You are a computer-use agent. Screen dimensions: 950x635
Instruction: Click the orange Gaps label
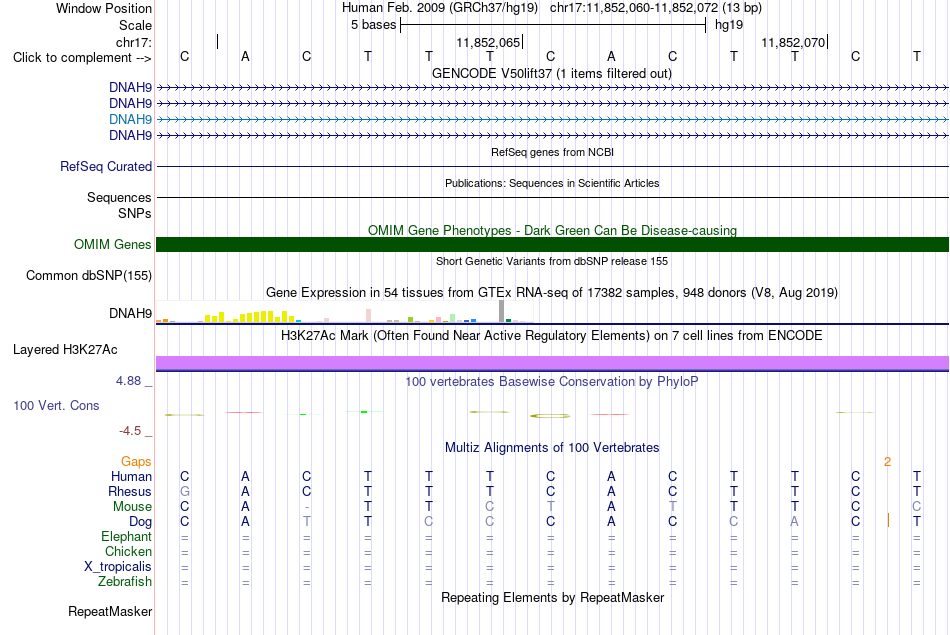click(x=136, y=462)
